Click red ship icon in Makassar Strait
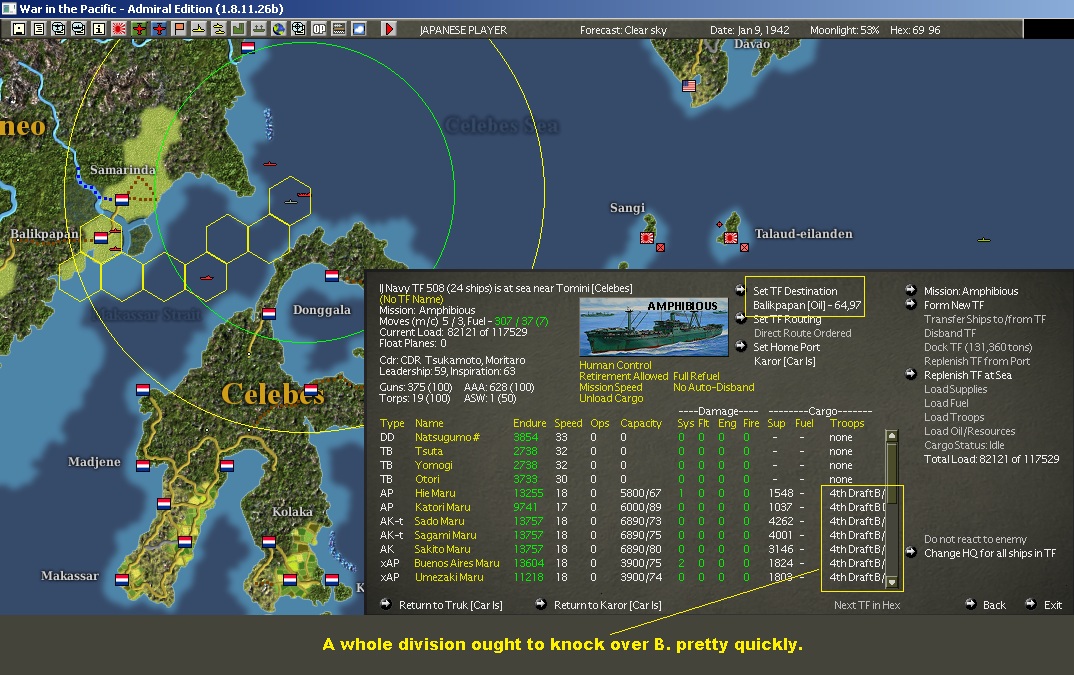 point(206,278)
